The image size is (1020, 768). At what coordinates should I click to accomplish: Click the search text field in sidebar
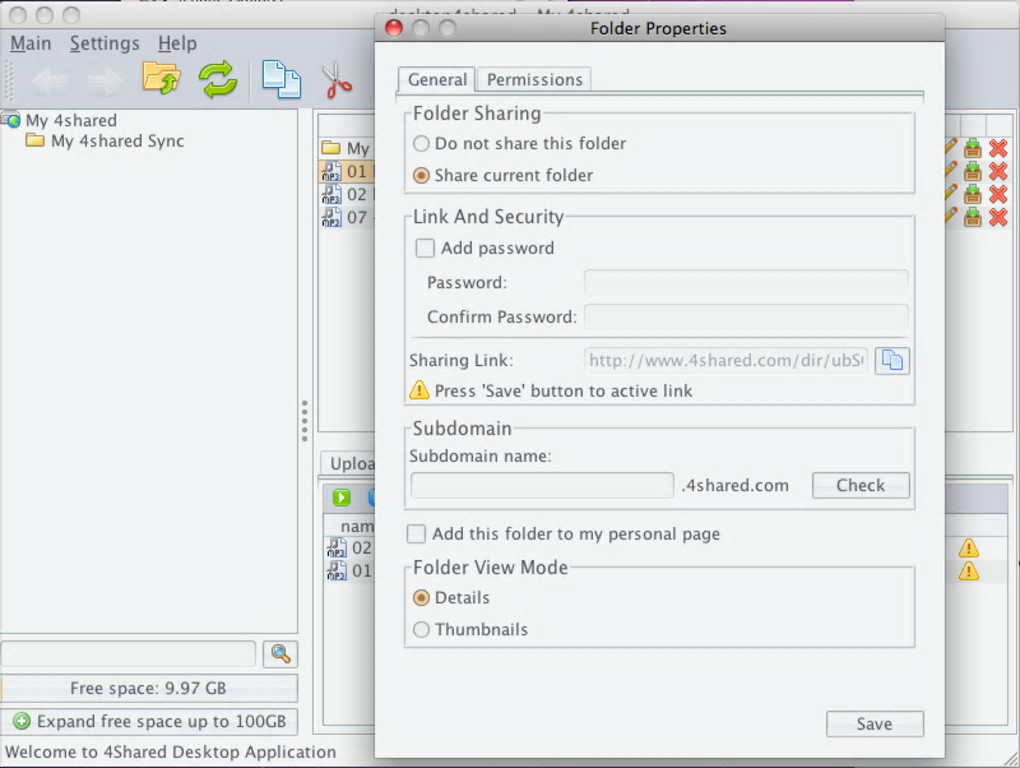tap(128, 654)
